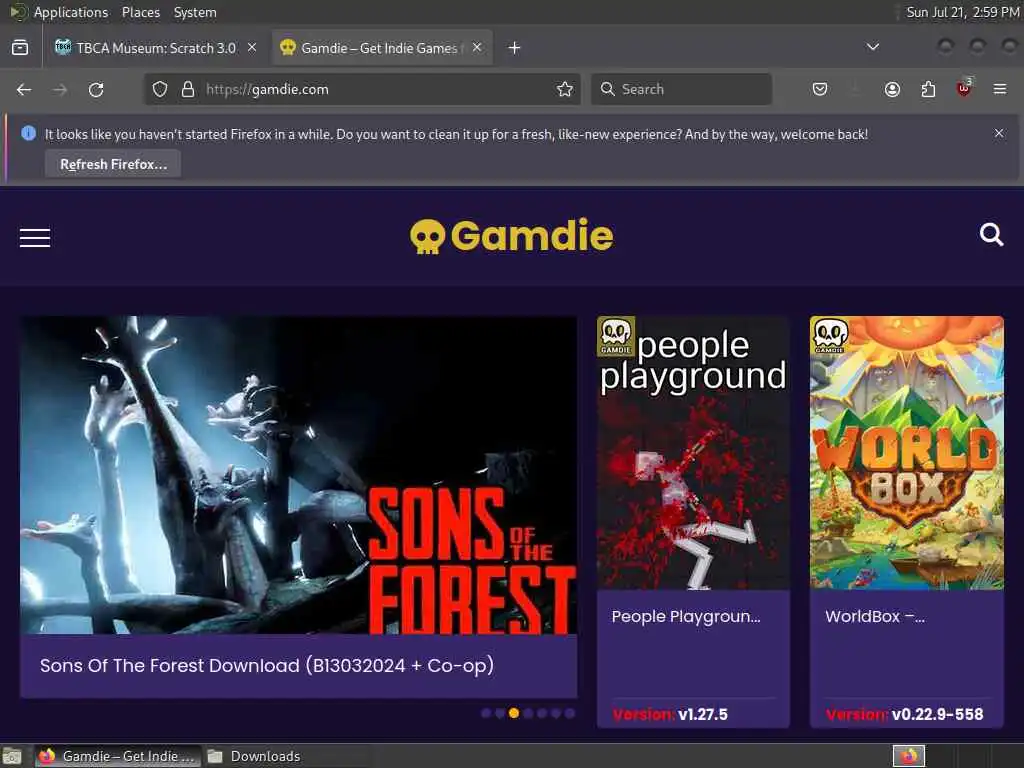Click the Firefox workspace switcher thumbnail

[909, 756]
